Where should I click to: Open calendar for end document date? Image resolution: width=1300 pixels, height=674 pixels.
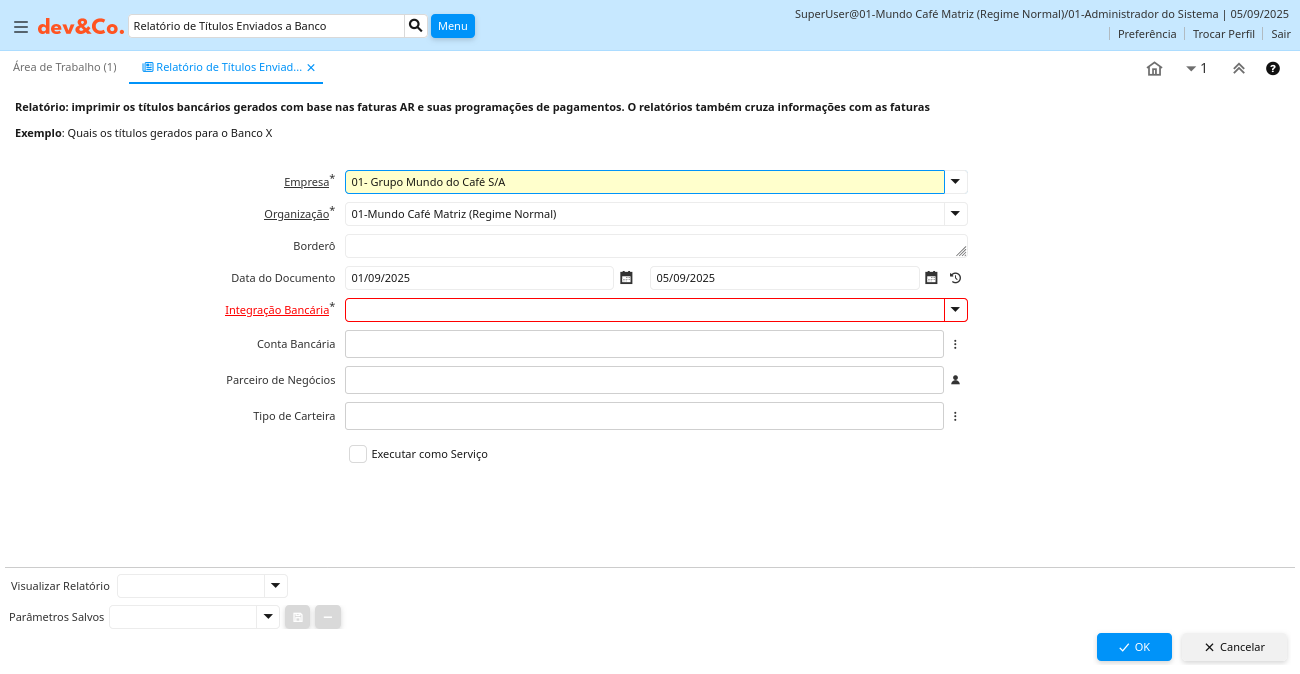tap(931, 278)
